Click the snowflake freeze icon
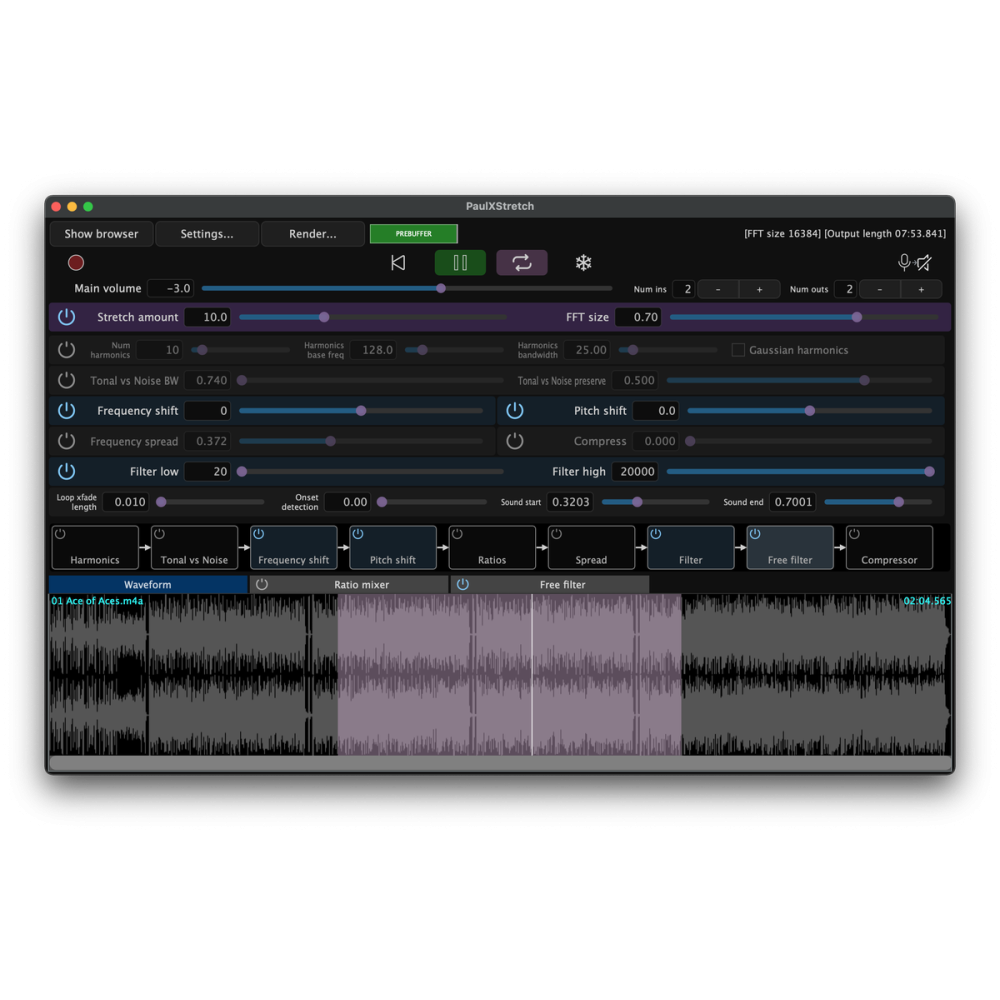The width and height of the screenshot is (1000, 1000). 583,263
